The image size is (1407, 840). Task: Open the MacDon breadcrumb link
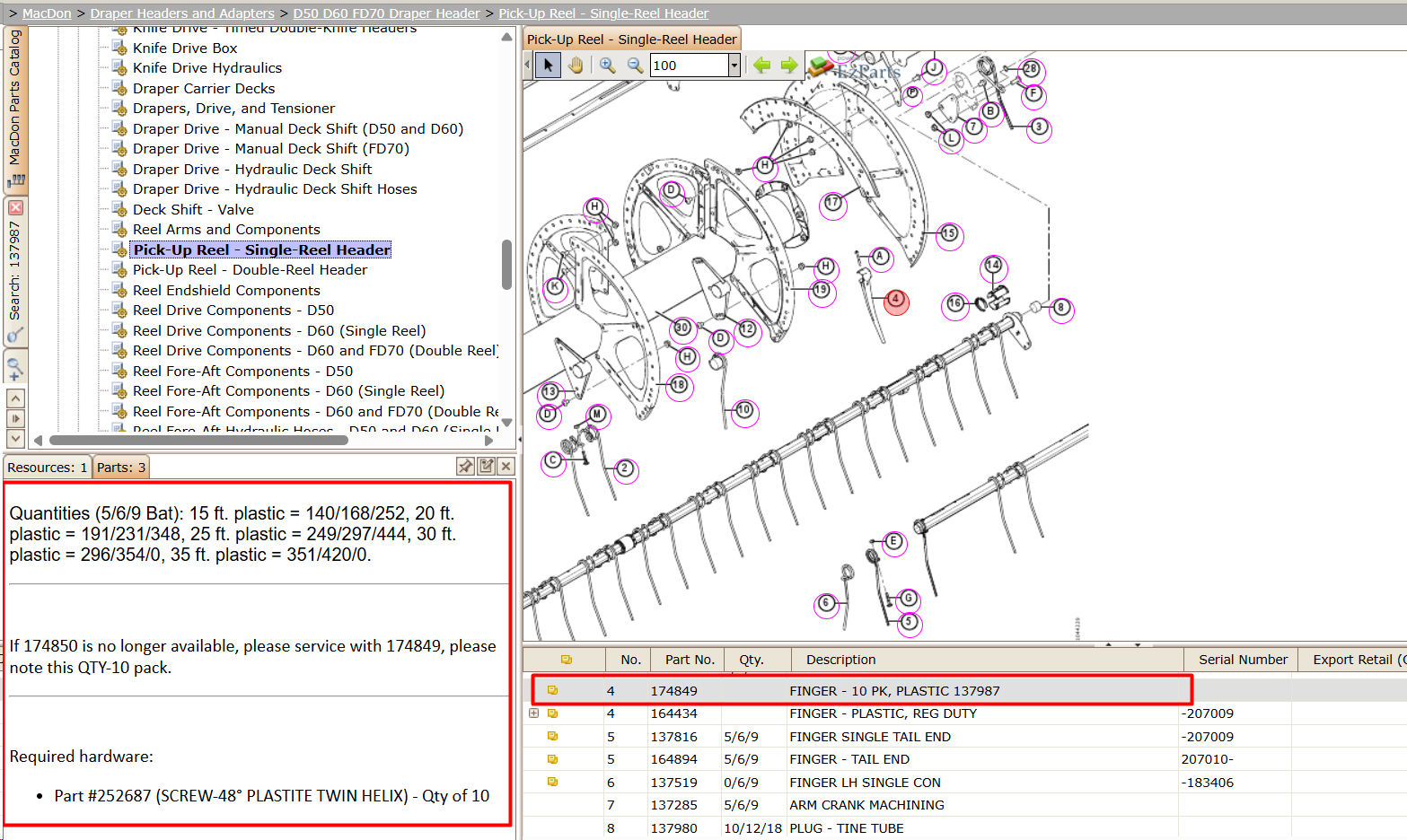click(47, 13)
